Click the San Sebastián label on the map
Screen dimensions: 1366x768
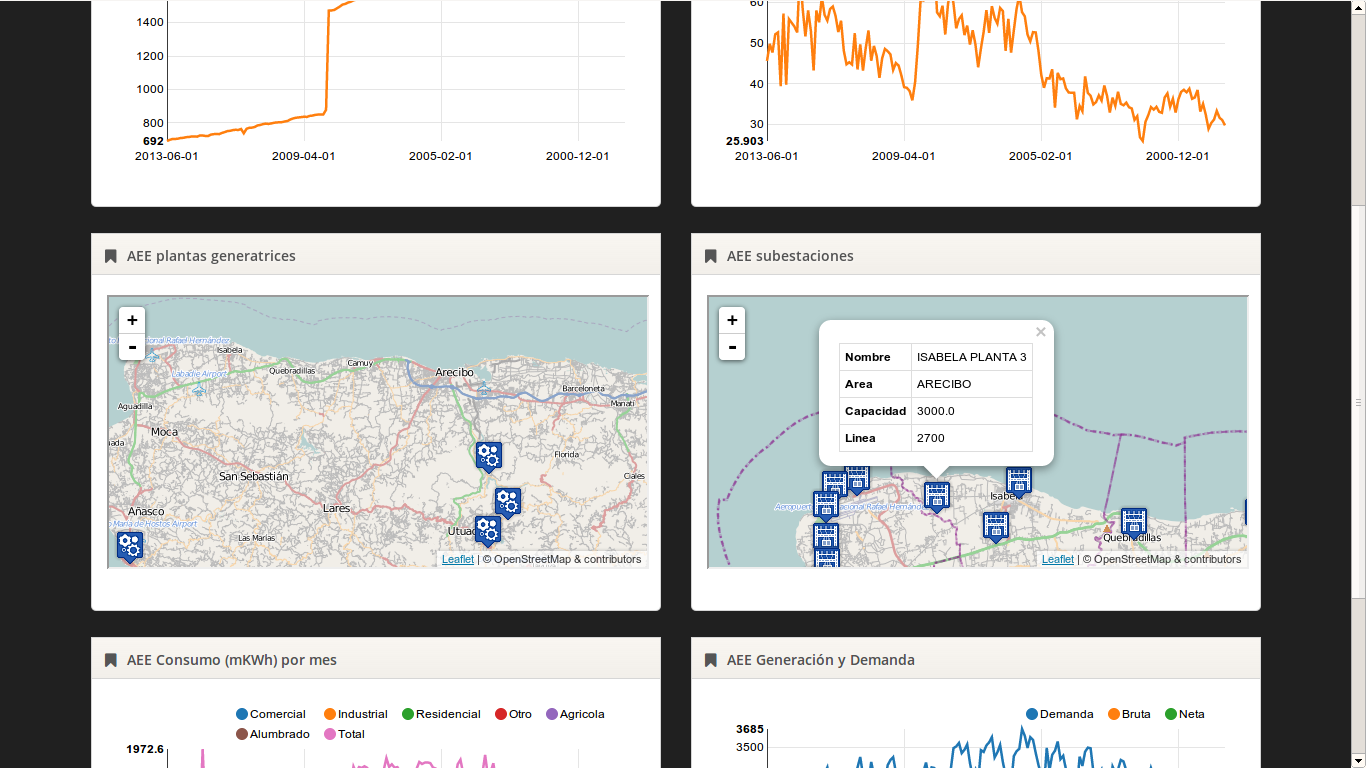pyautogui.click(x=254, y=476)
